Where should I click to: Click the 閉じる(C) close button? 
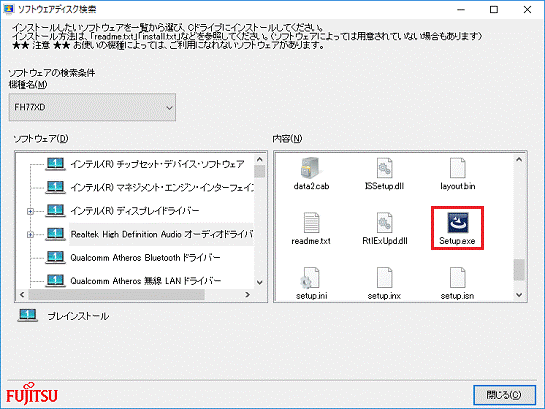504,395
